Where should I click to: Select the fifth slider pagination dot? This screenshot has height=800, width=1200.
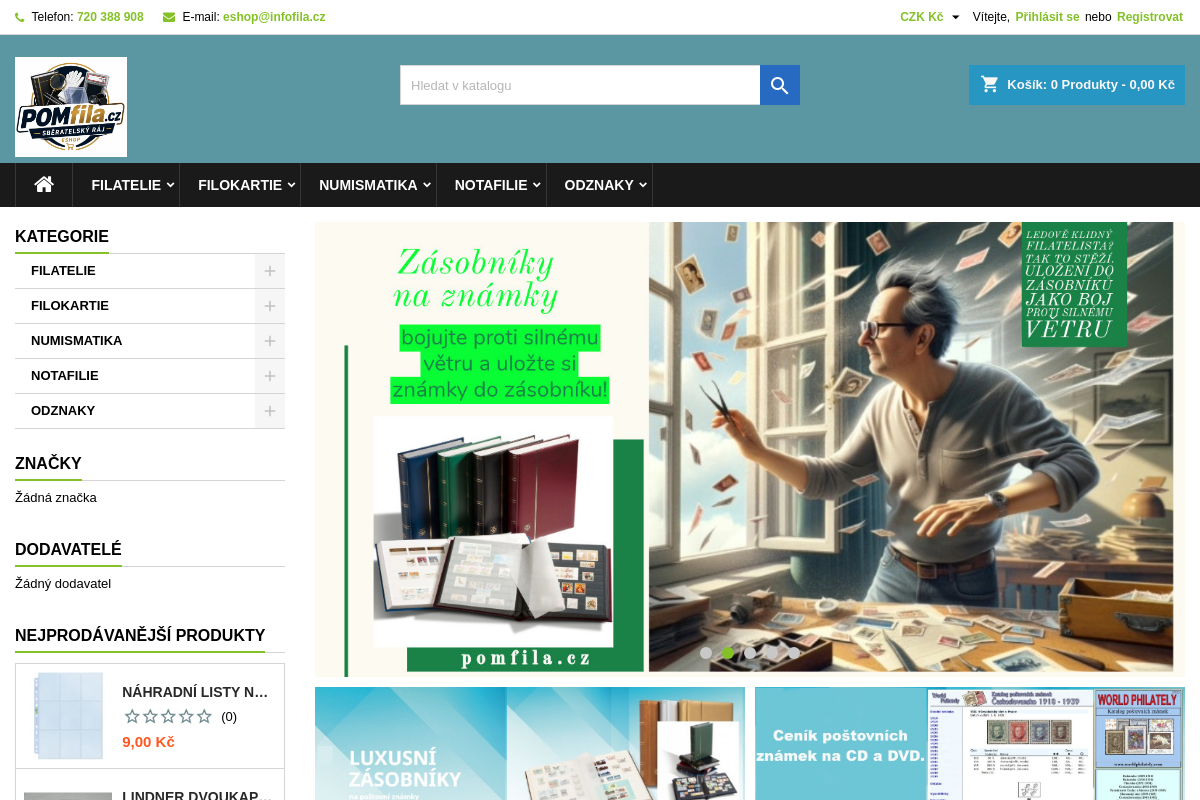point(794,653)
